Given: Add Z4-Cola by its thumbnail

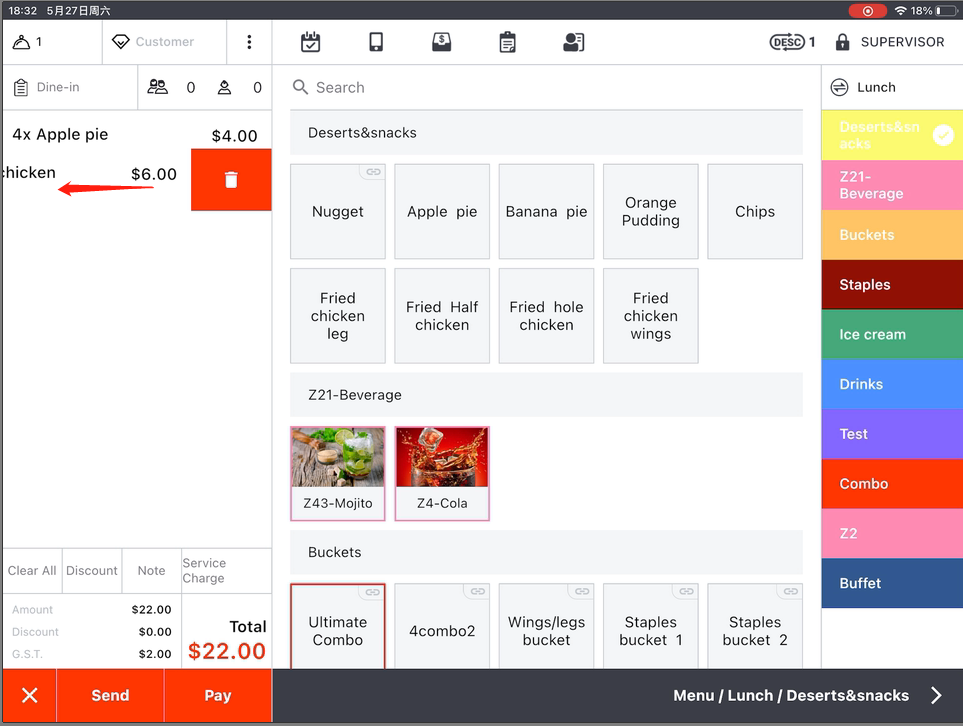Looking at the screenshot, I should tap(442, 459).
